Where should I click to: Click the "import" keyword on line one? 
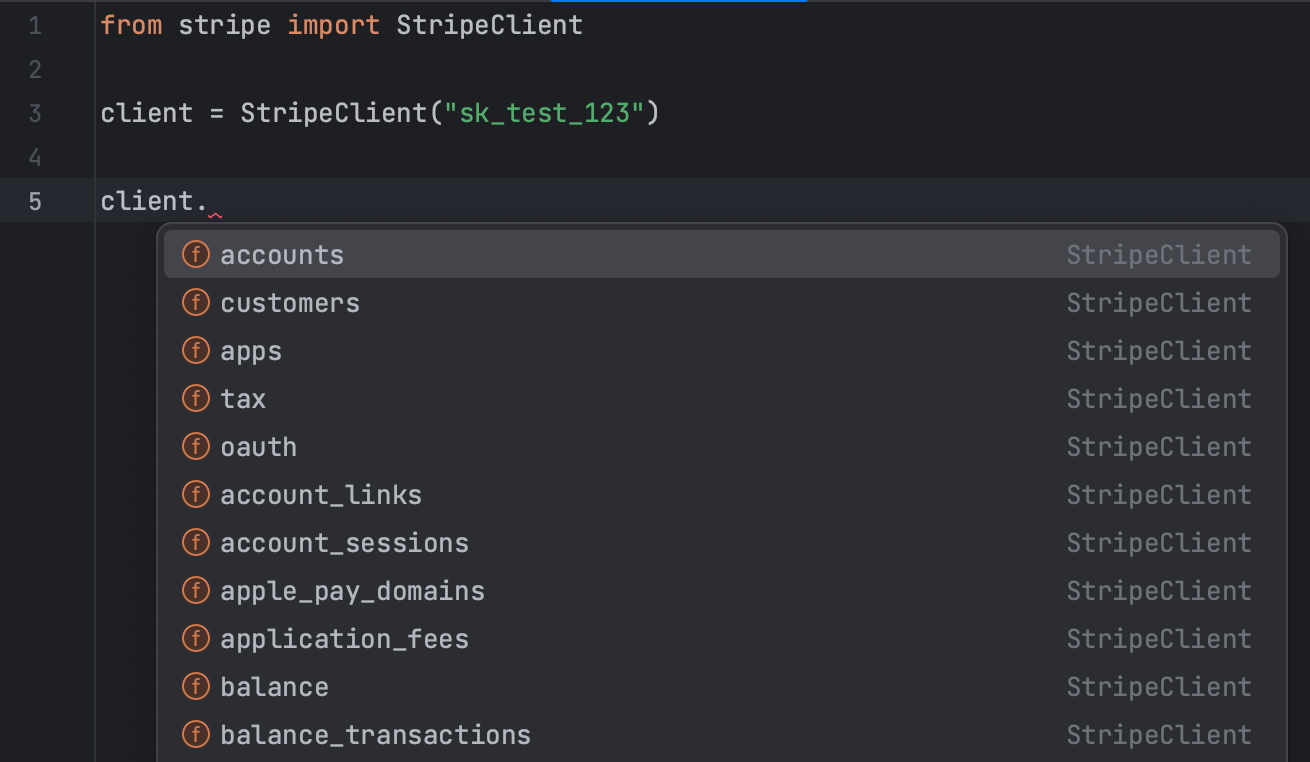pyautogui.click(x=334, y=24)
